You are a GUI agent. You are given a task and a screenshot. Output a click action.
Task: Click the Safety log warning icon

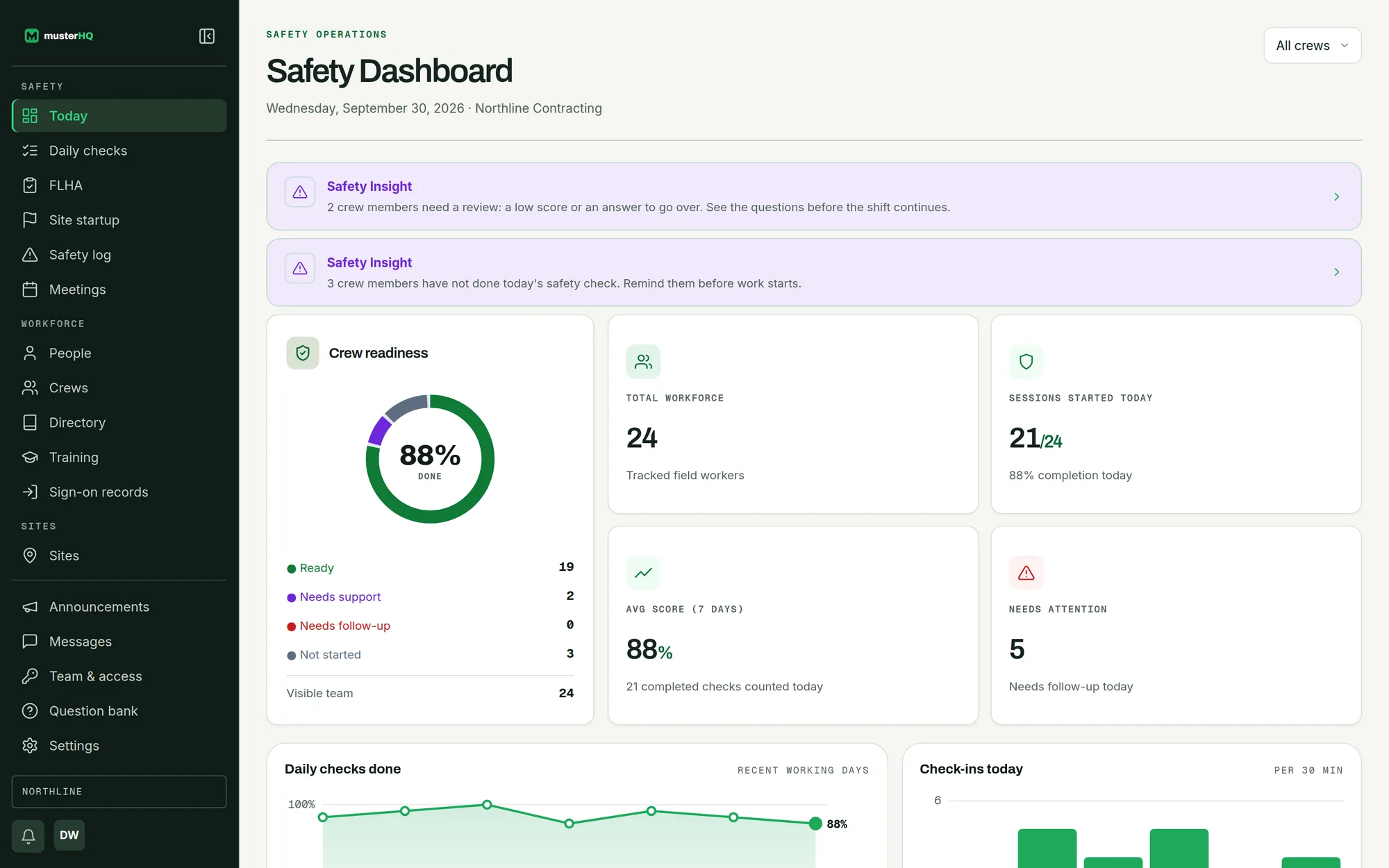(x=30, y=255)
